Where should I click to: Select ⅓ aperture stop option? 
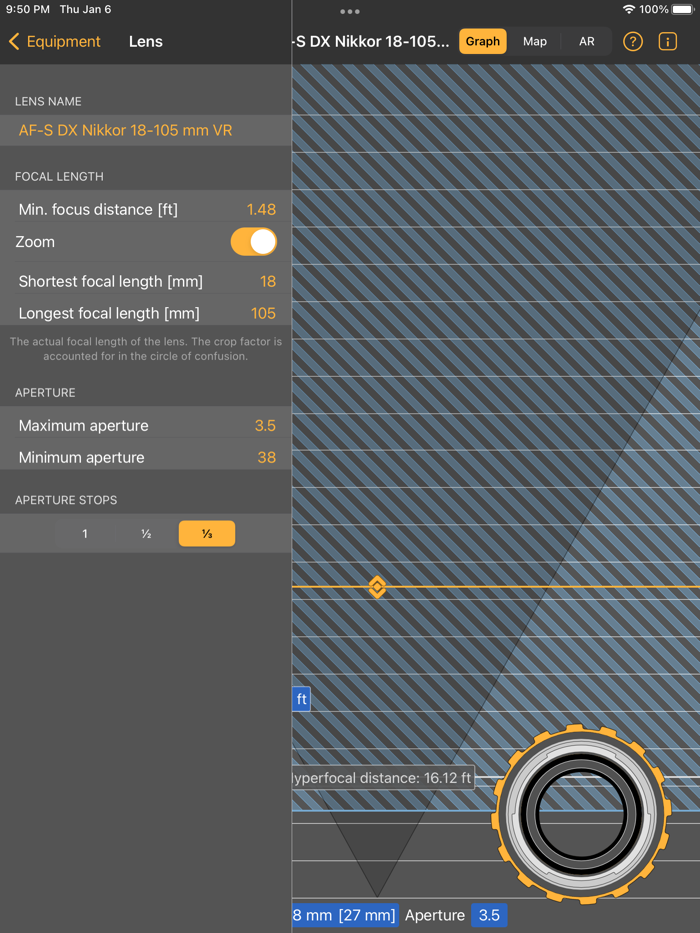[x=207, y=534]
